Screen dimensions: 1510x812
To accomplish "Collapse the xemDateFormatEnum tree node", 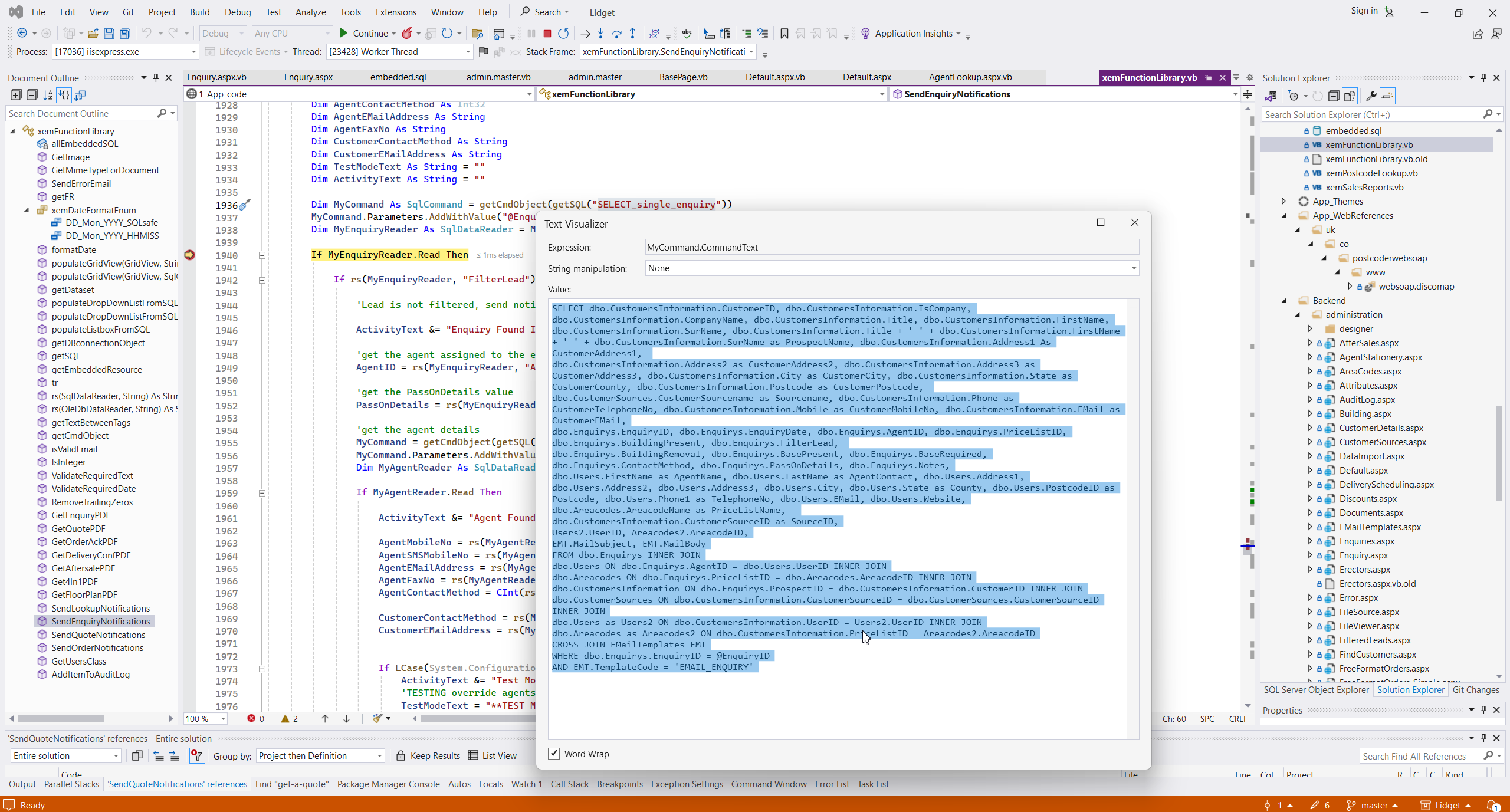I will point(27,211).
